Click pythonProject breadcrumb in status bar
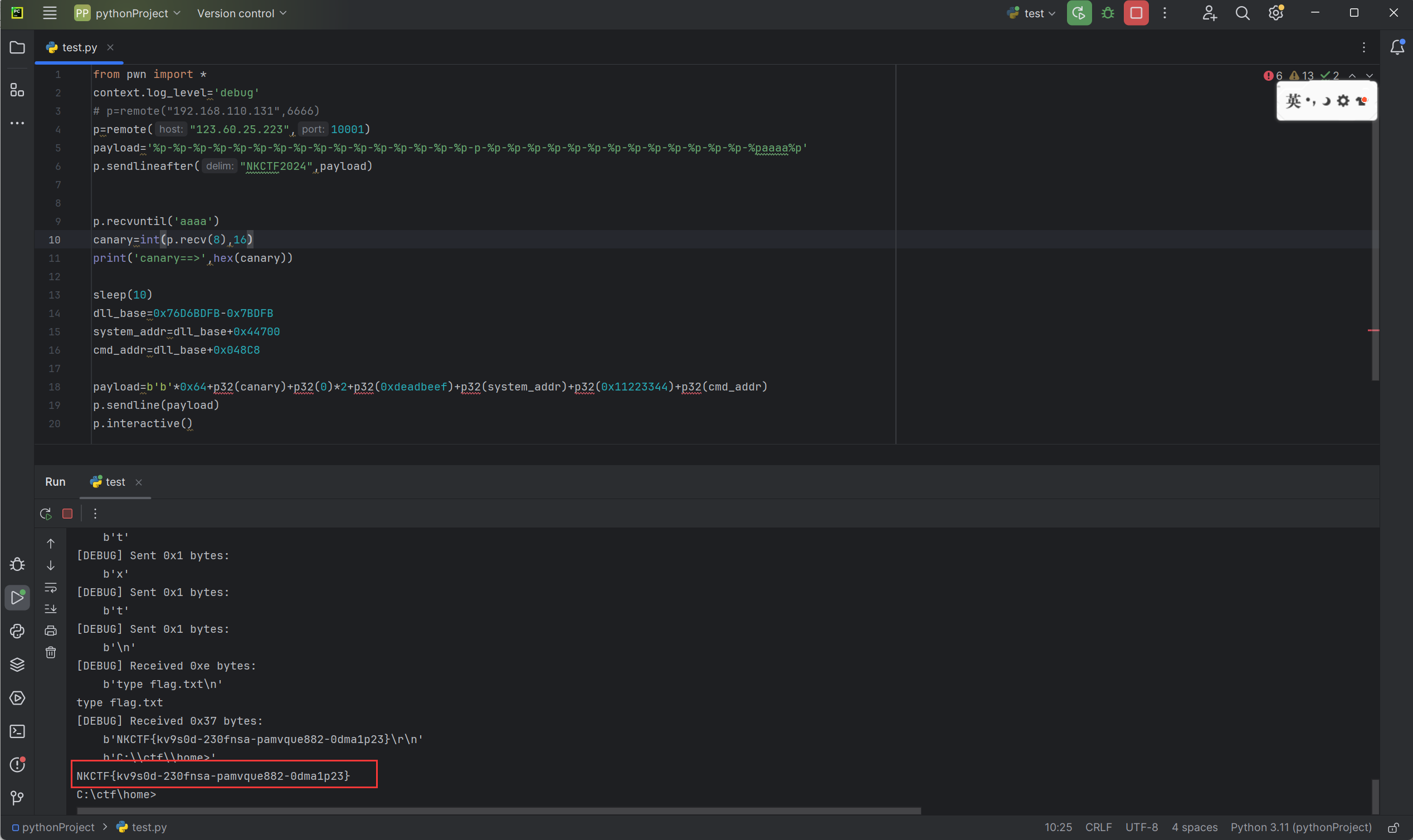Screen dimensions: 1413x840 click(x=53, y=827)
